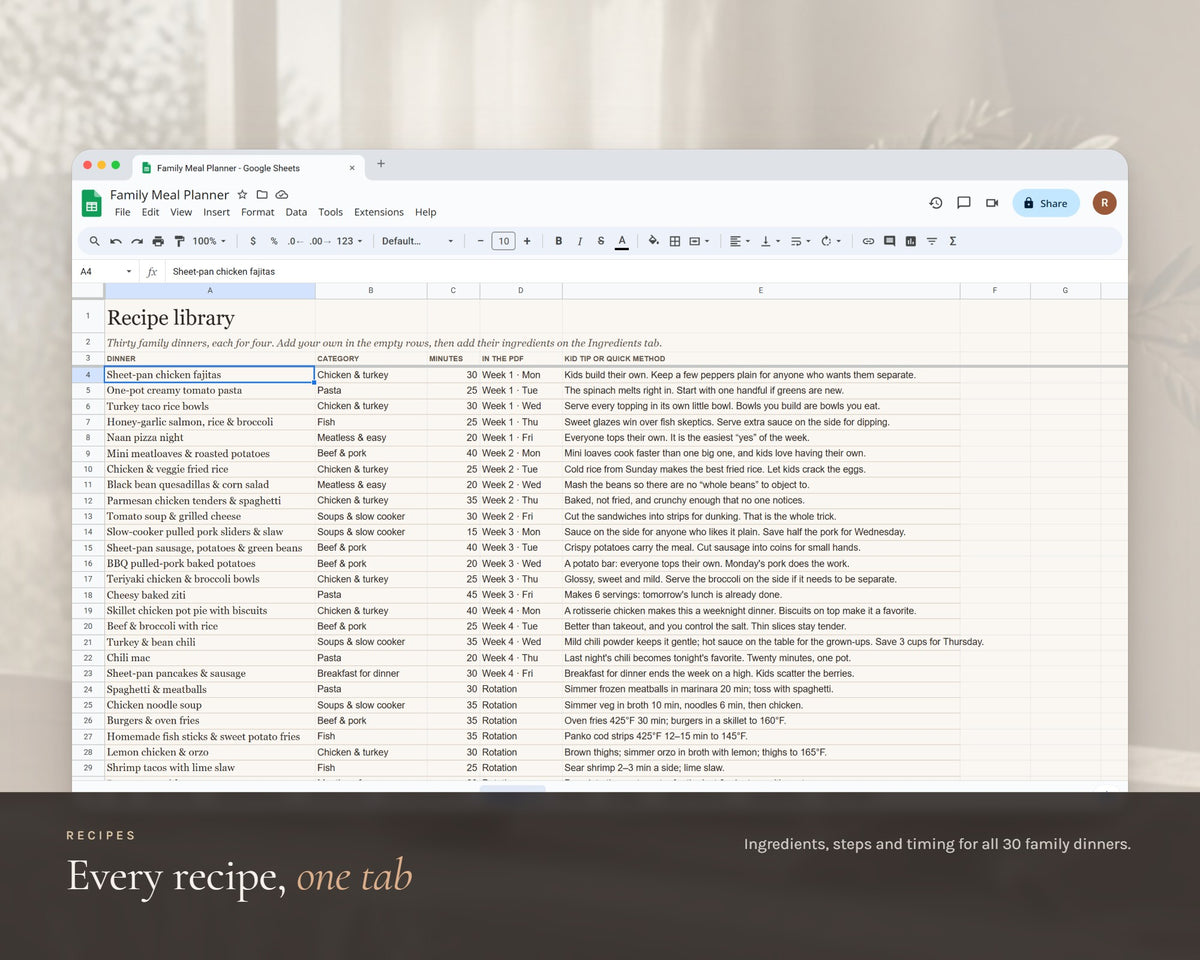Open the vertical align dropdown
Viewport: 1200px width, 960px height.
[x=769, y=241]
